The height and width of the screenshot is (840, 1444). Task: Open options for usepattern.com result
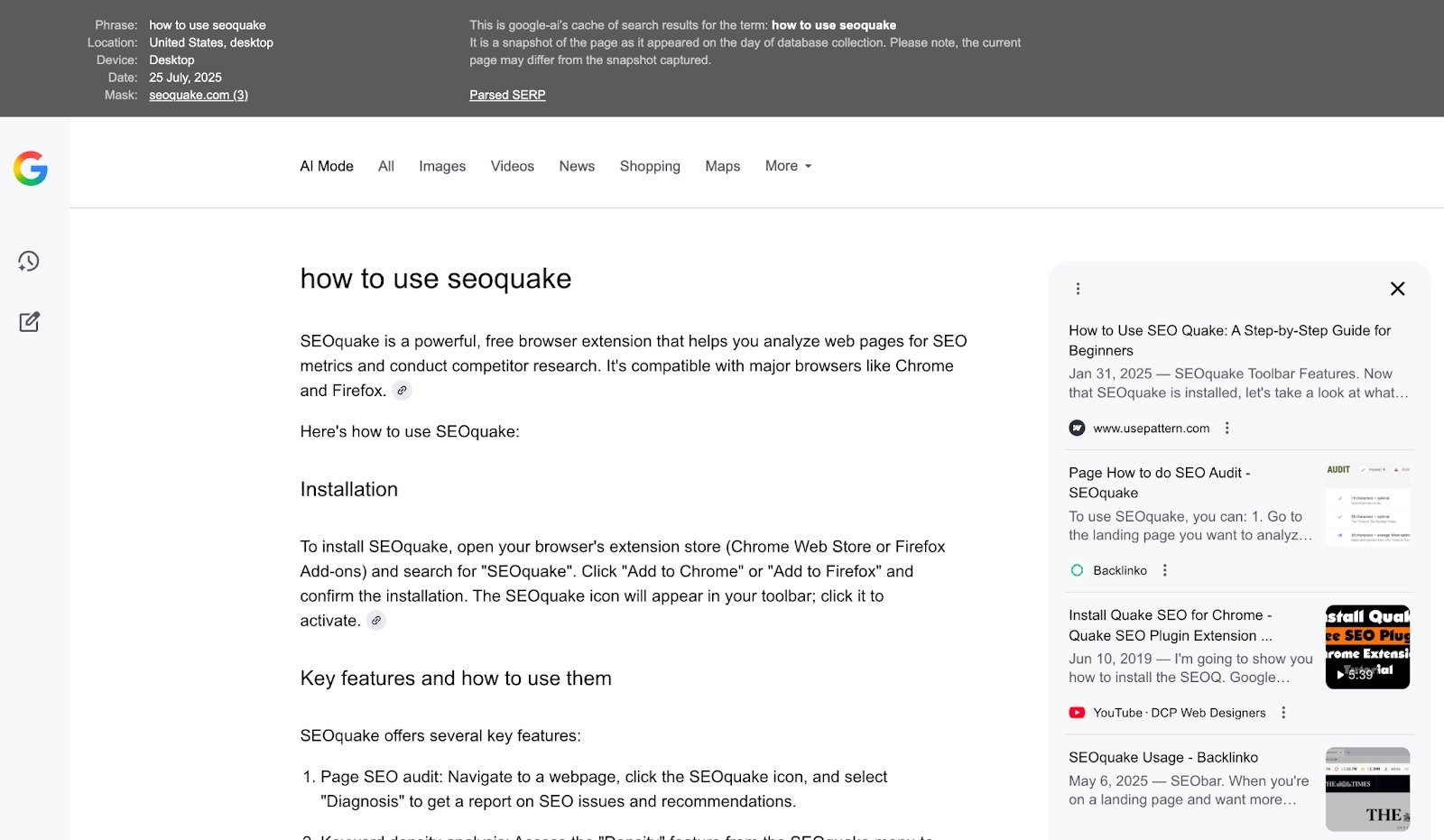(1226, 429)
